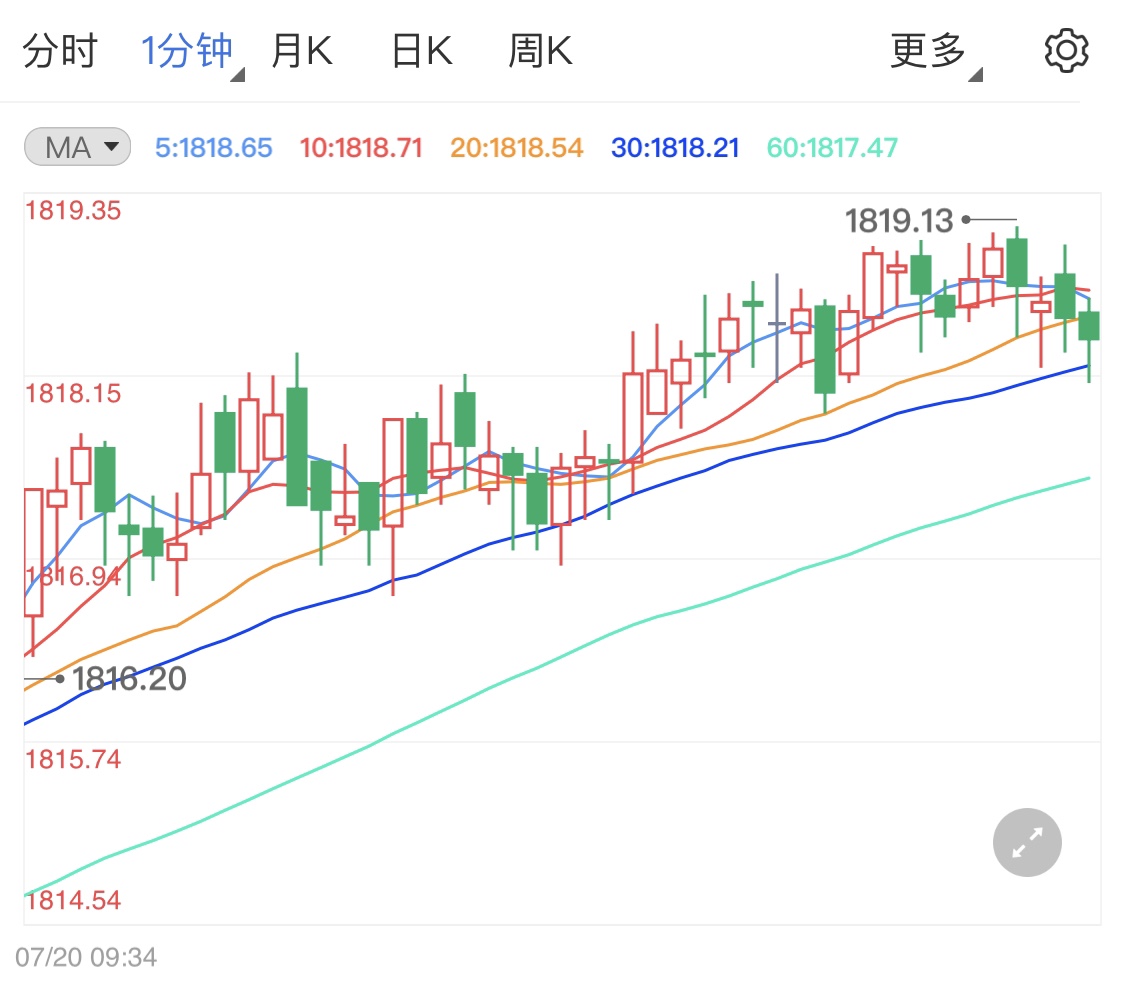Click the timestamp 07/20 09:34
1125x986 pixels.
point(86,957)
